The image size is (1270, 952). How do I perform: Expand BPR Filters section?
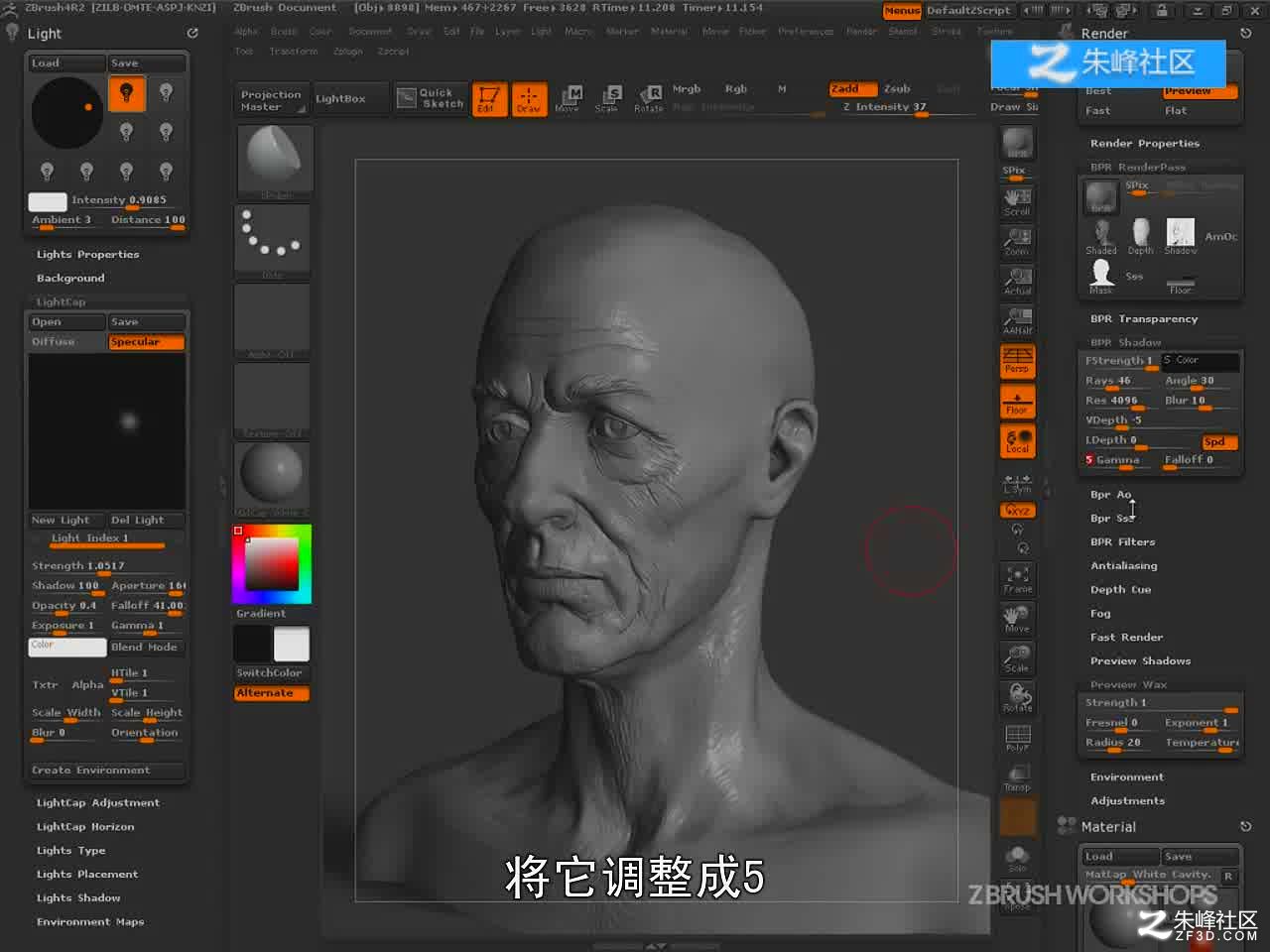pyautogui.click(x=1122, y=542)
